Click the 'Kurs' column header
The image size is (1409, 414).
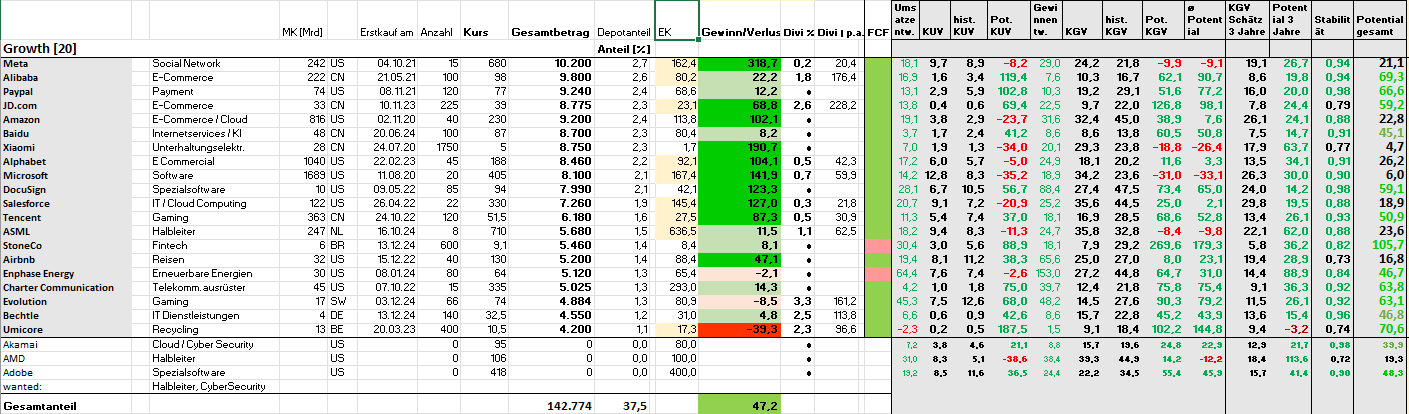(483, 33)
